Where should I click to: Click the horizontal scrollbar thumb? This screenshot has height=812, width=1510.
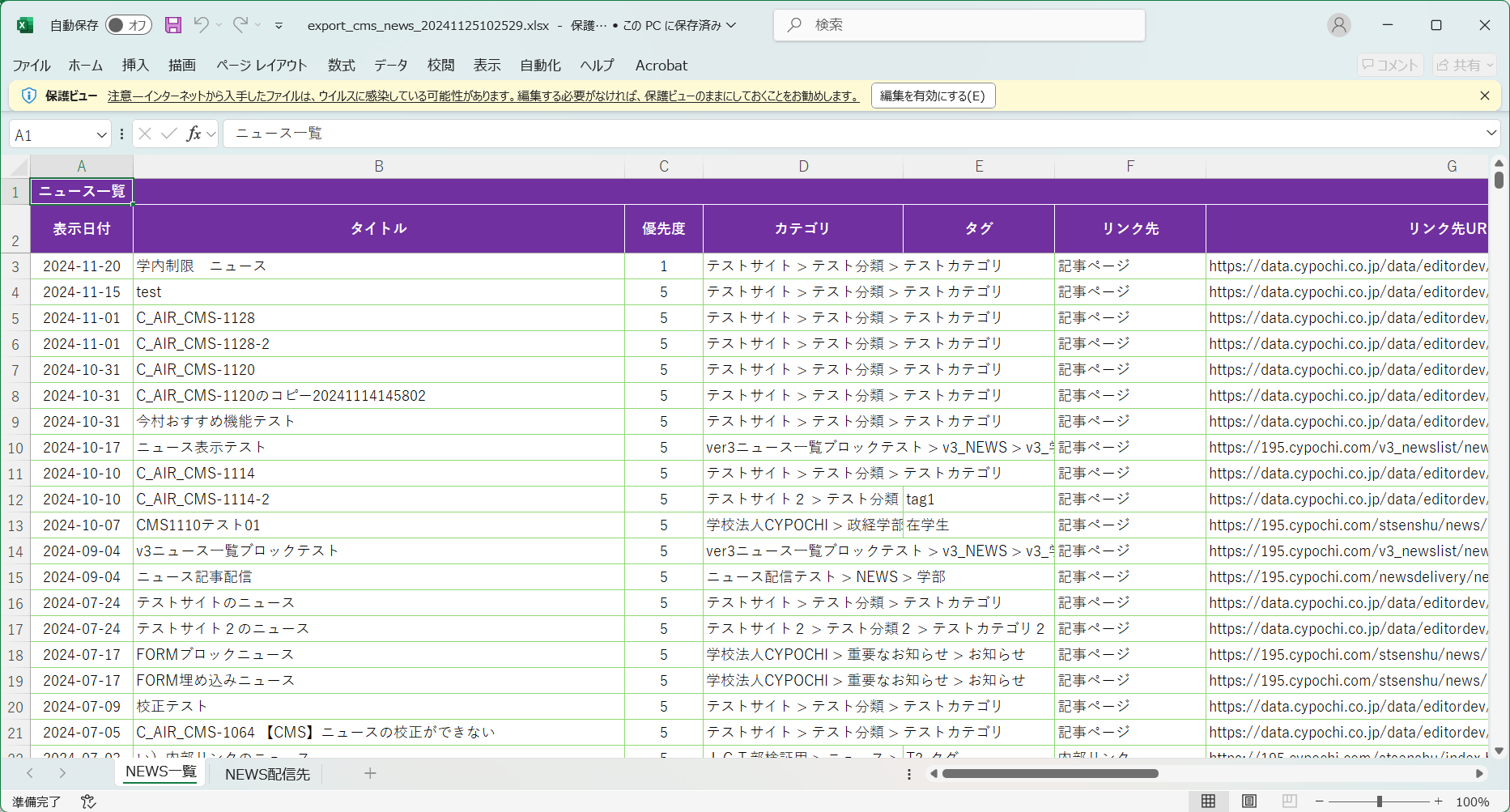pos(1050,773)
